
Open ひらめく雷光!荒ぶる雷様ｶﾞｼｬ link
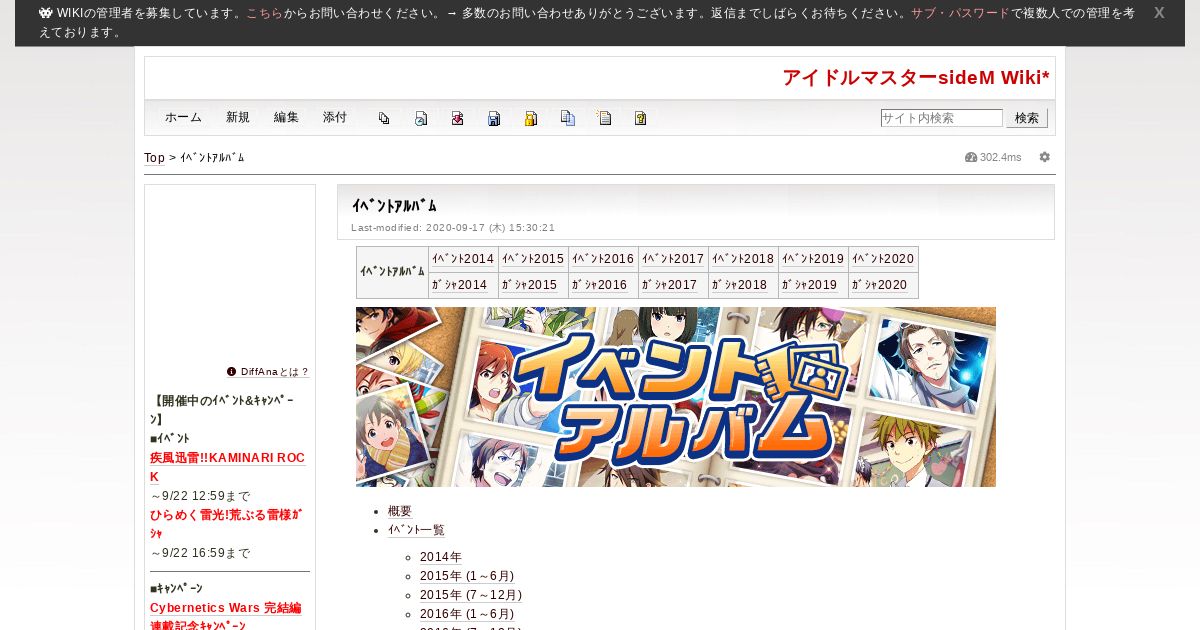[226, 524]
